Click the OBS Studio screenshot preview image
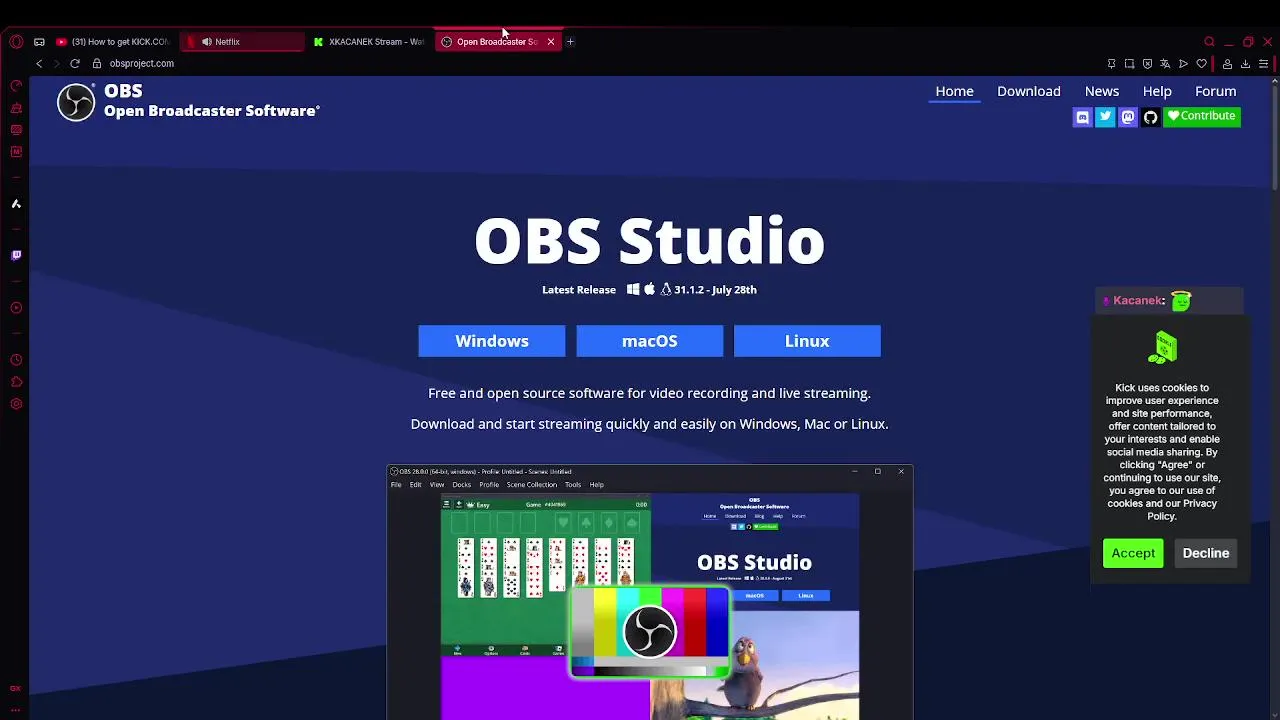The height and width of the screenshot is (720, 1280). (x=650, y=592)
